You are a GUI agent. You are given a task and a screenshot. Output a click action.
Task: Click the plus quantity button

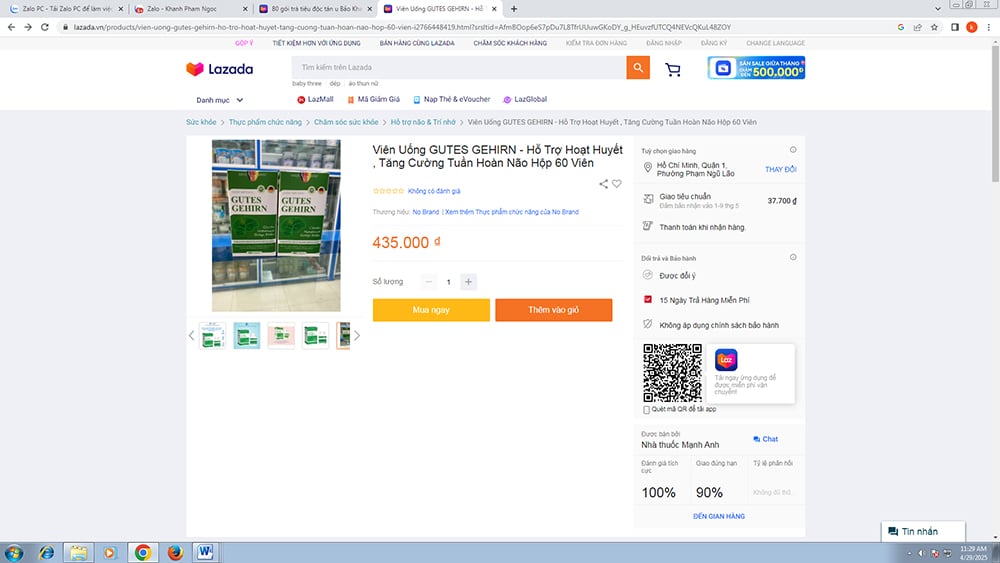click(x=468, y=282)
